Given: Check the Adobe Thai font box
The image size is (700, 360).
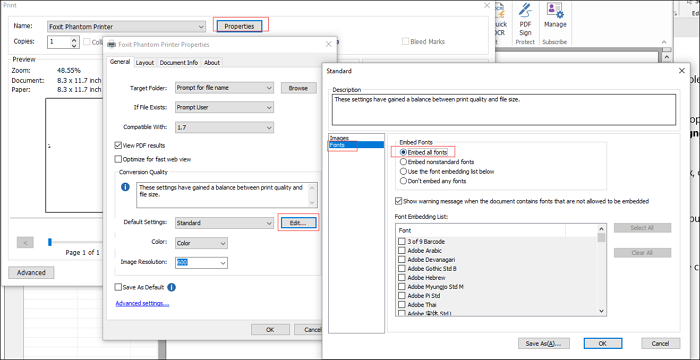Looking at the screenshot, I should [402, 305].
